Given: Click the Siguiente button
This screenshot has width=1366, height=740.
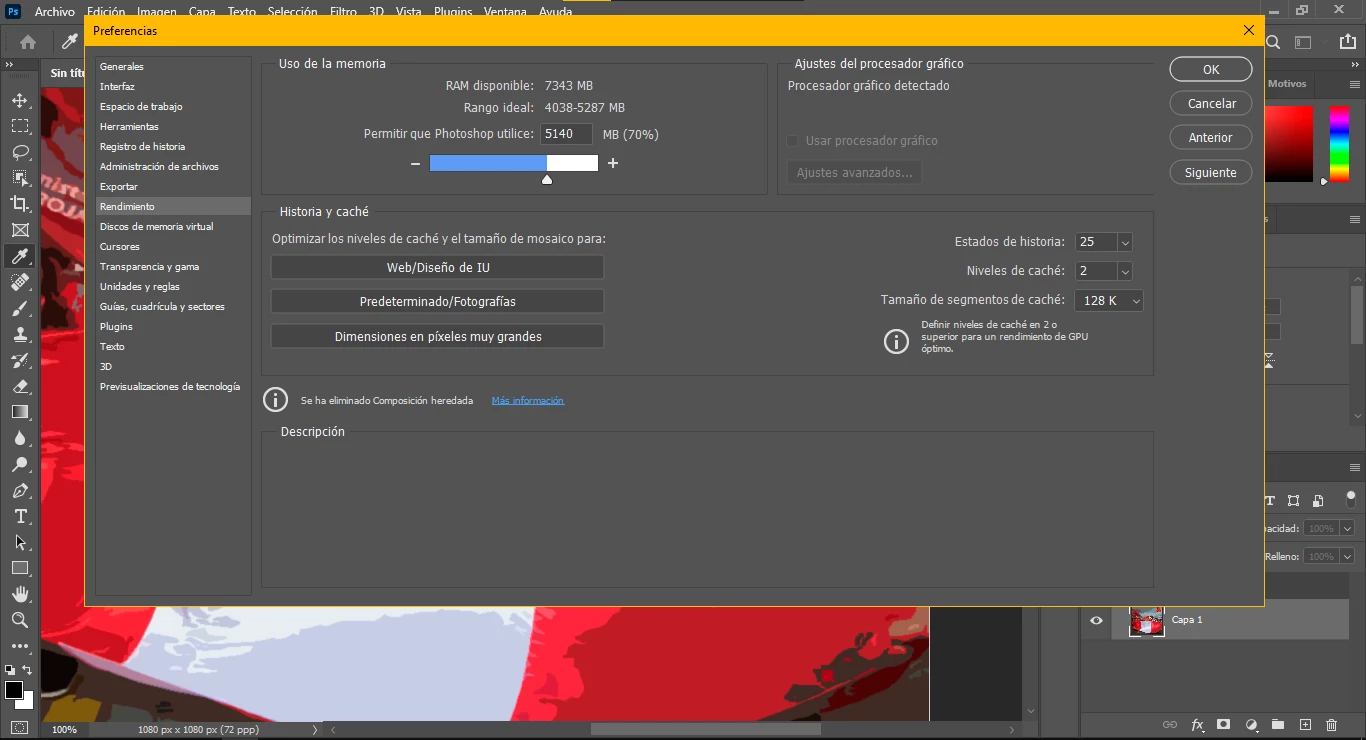Looking at the screenshot, I should coord(1211,172).
